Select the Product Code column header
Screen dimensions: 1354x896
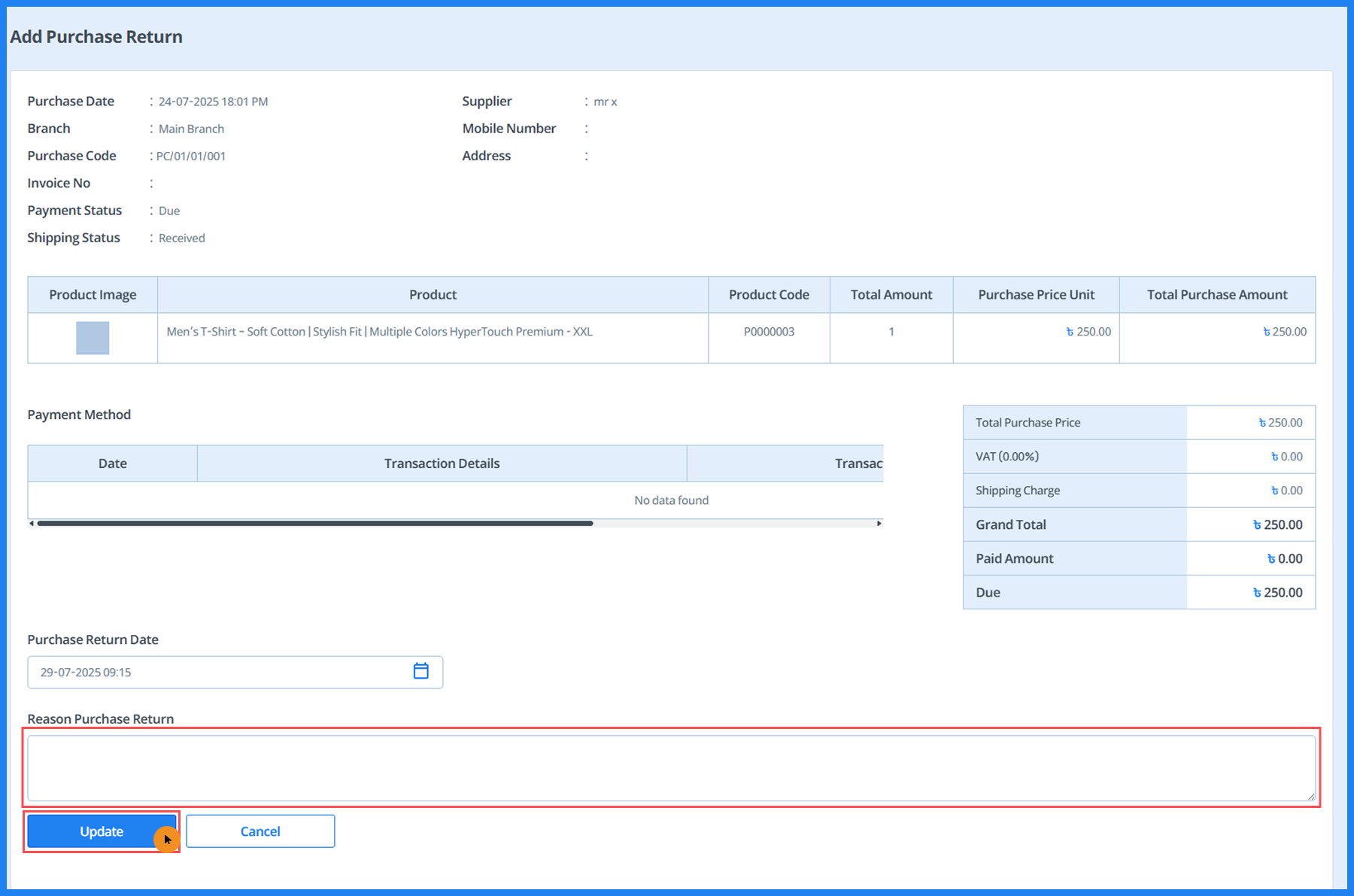click(769, 295)
